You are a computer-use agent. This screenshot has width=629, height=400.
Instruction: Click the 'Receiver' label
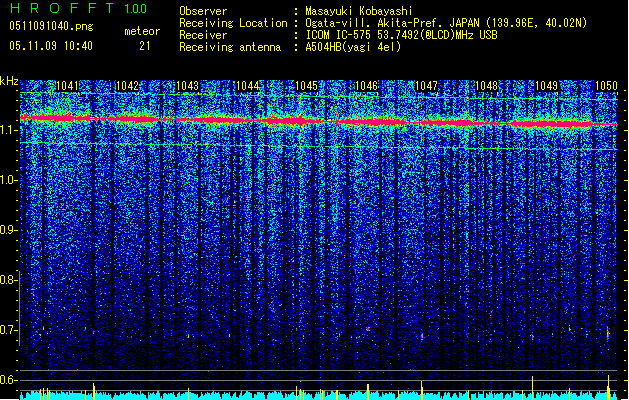203,35
